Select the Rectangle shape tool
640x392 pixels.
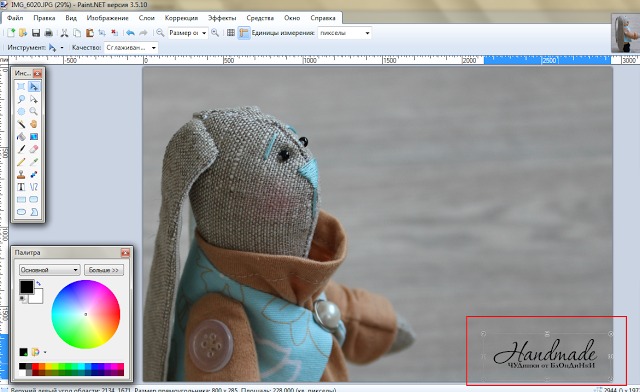(x=21, y=200)
